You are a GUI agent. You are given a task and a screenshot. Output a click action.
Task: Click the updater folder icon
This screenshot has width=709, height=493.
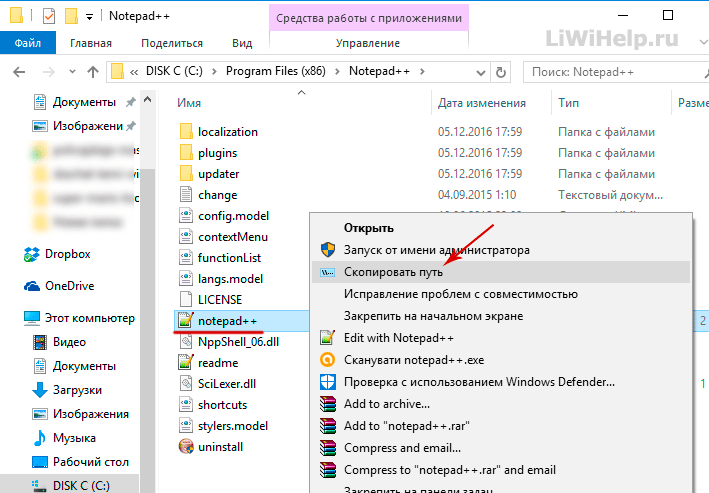(x=186, y=174)
